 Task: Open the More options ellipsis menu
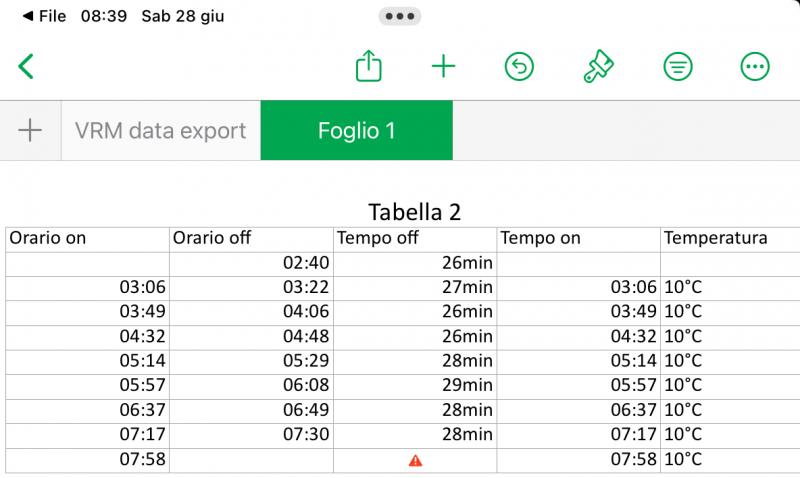[x=754, y=67]
